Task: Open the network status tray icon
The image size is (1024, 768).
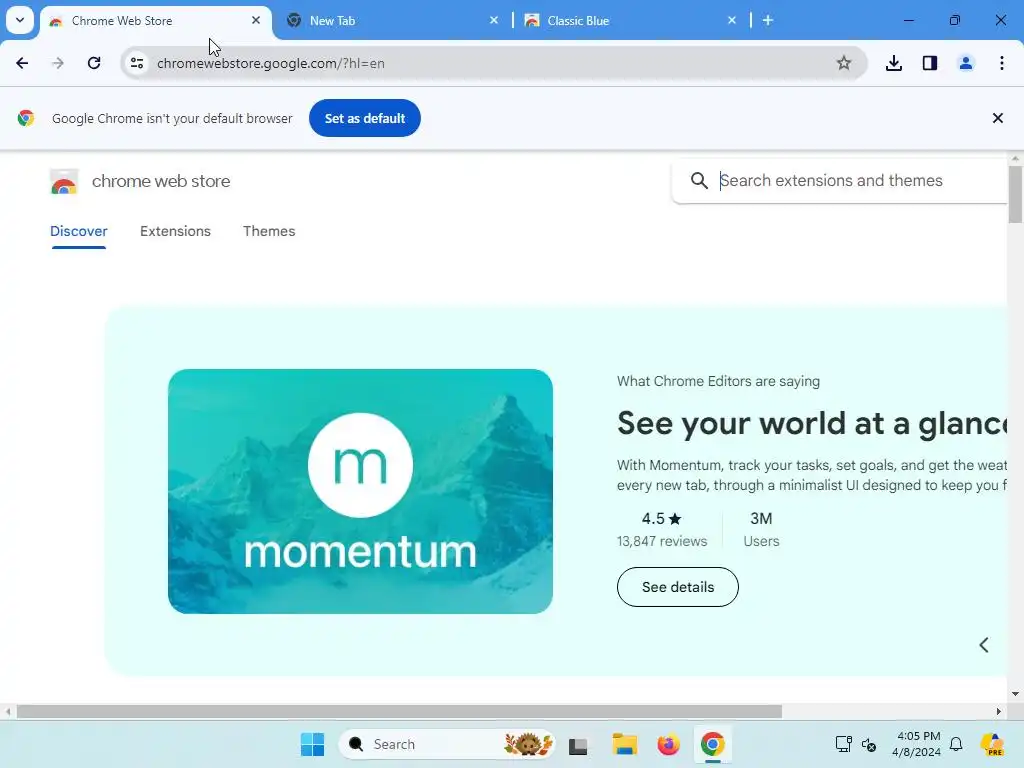Action: 844,744
